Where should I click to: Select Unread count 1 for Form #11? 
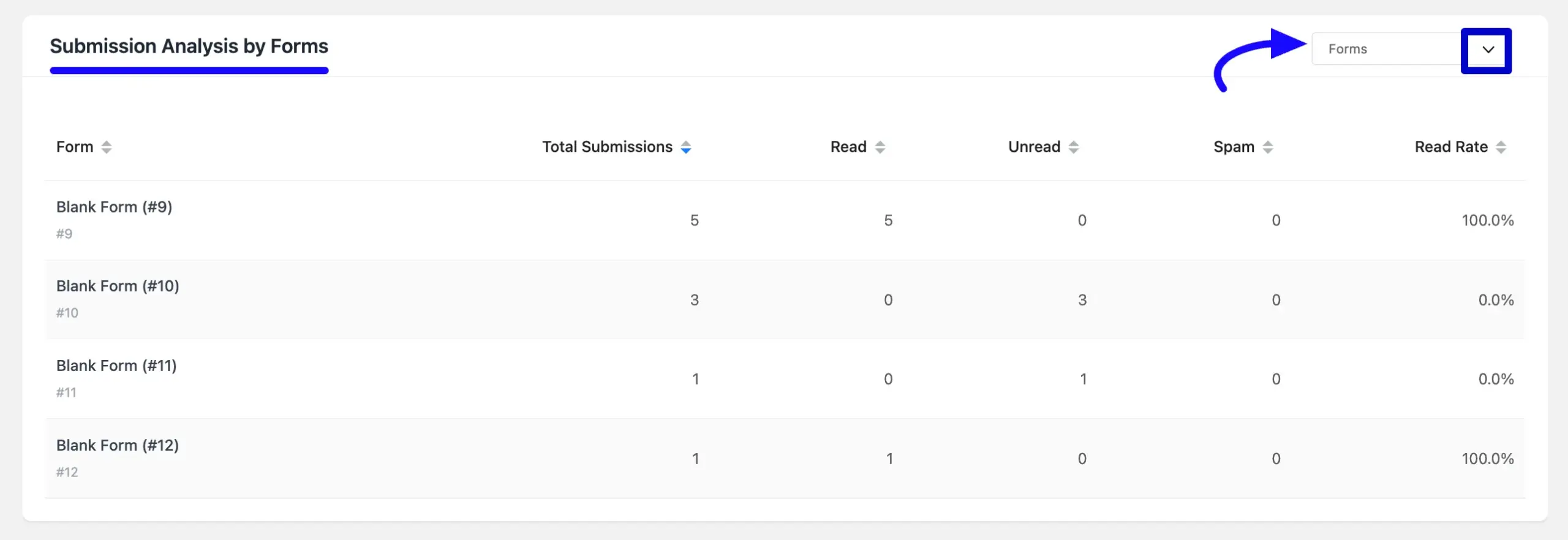click(1083, 379)
